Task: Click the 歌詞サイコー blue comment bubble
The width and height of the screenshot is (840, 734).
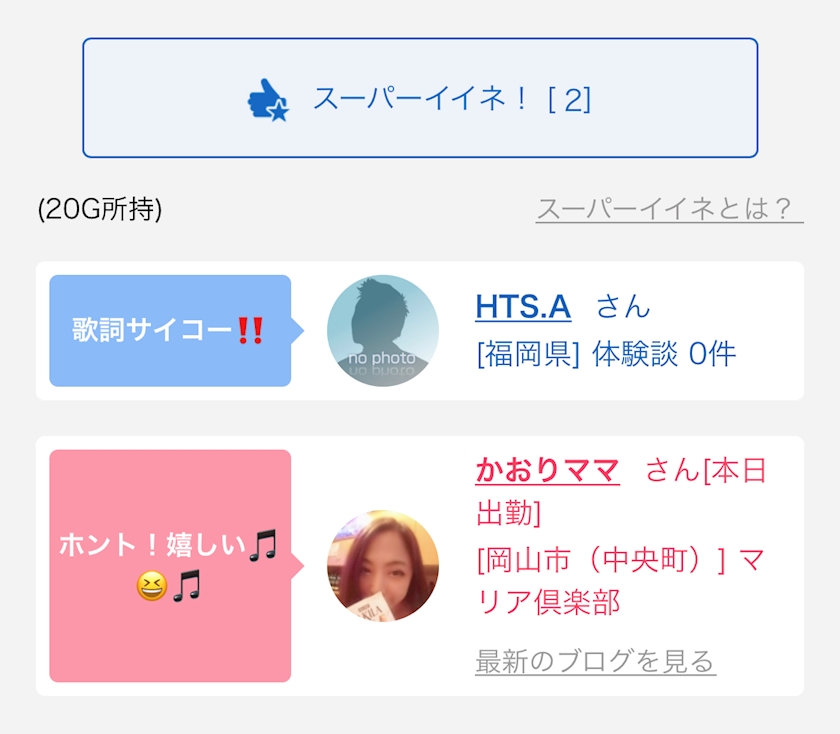Action: 170,331
